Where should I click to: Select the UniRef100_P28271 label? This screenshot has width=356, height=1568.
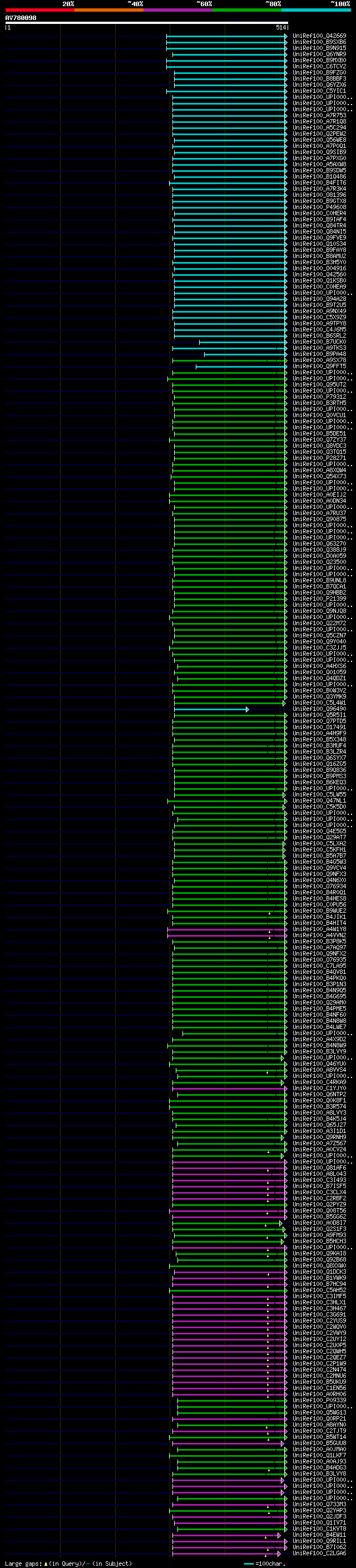[x=319, y=458]
